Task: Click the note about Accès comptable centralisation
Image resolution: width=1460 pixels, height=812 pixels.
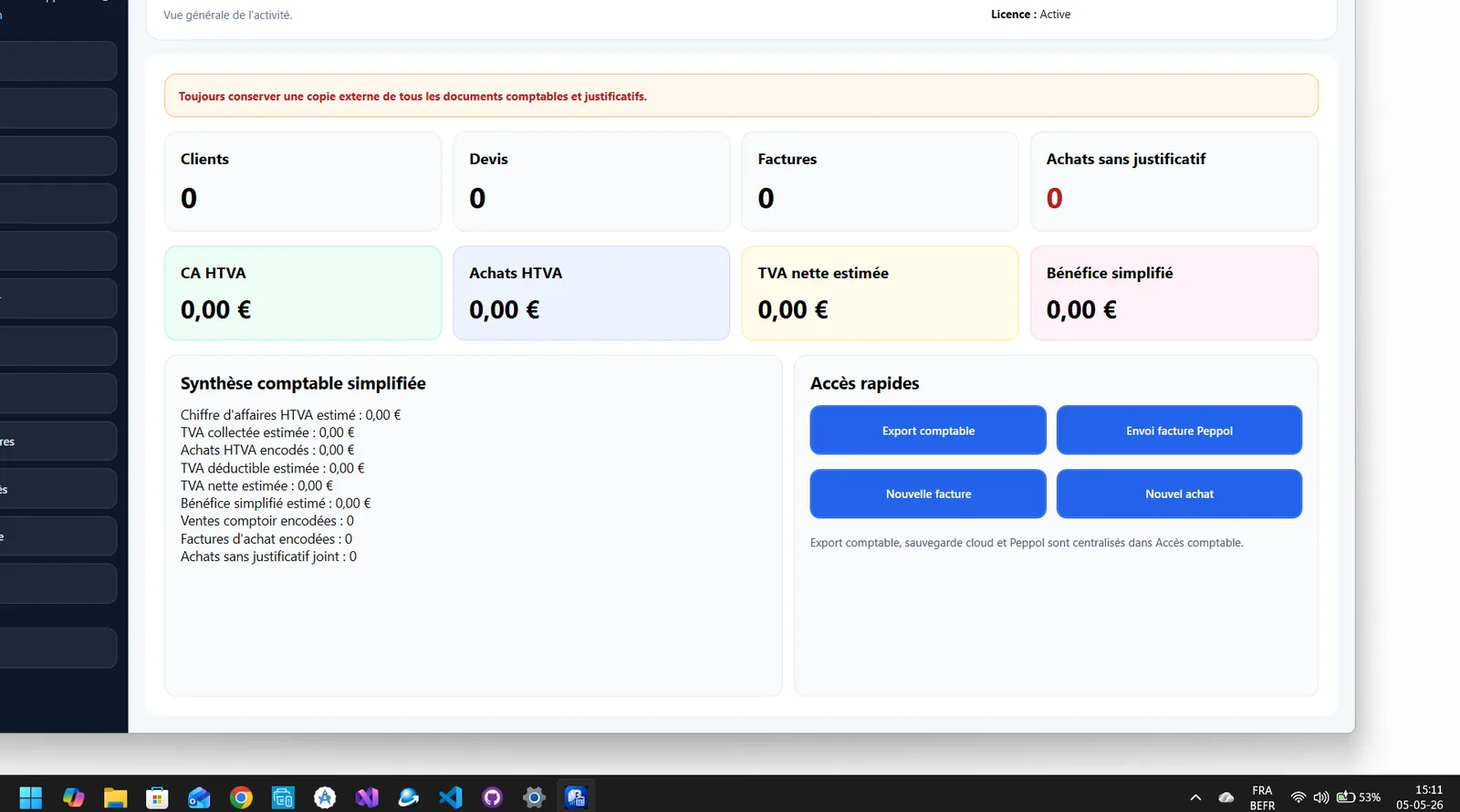Action: point(1027,543)
